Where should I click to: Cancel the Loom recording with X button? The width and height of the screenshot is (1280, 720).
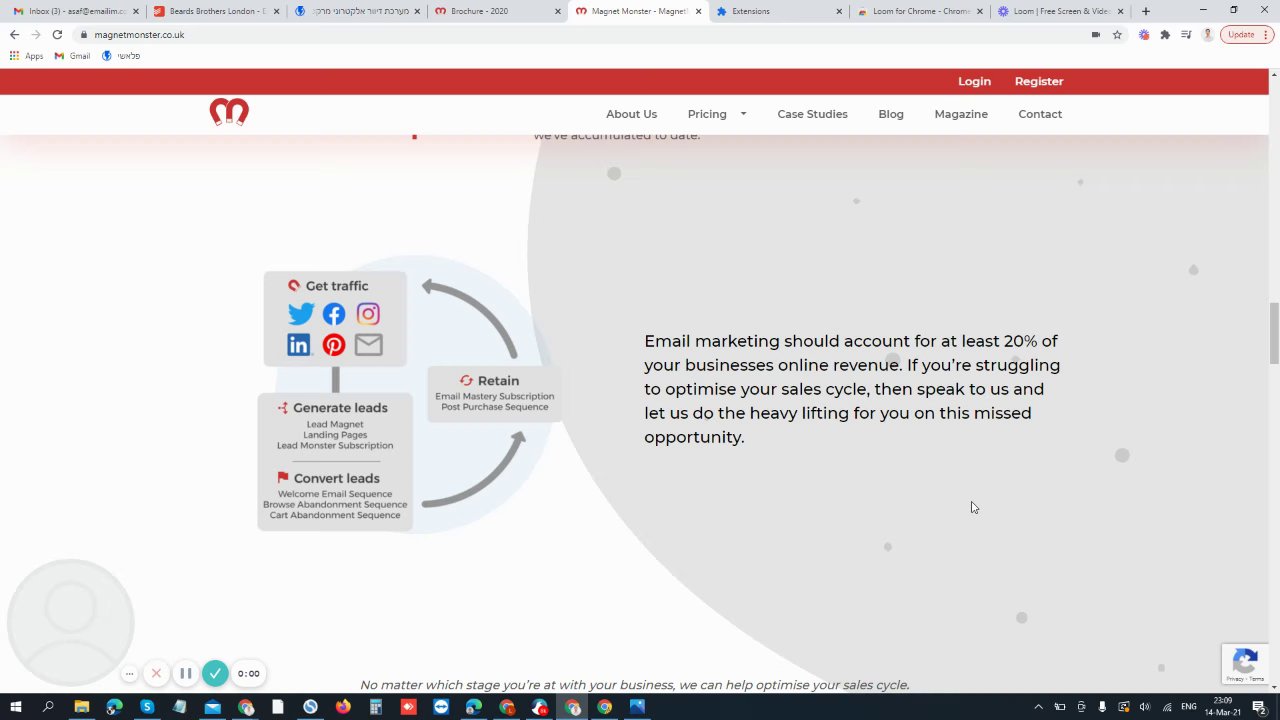(156, 673)
